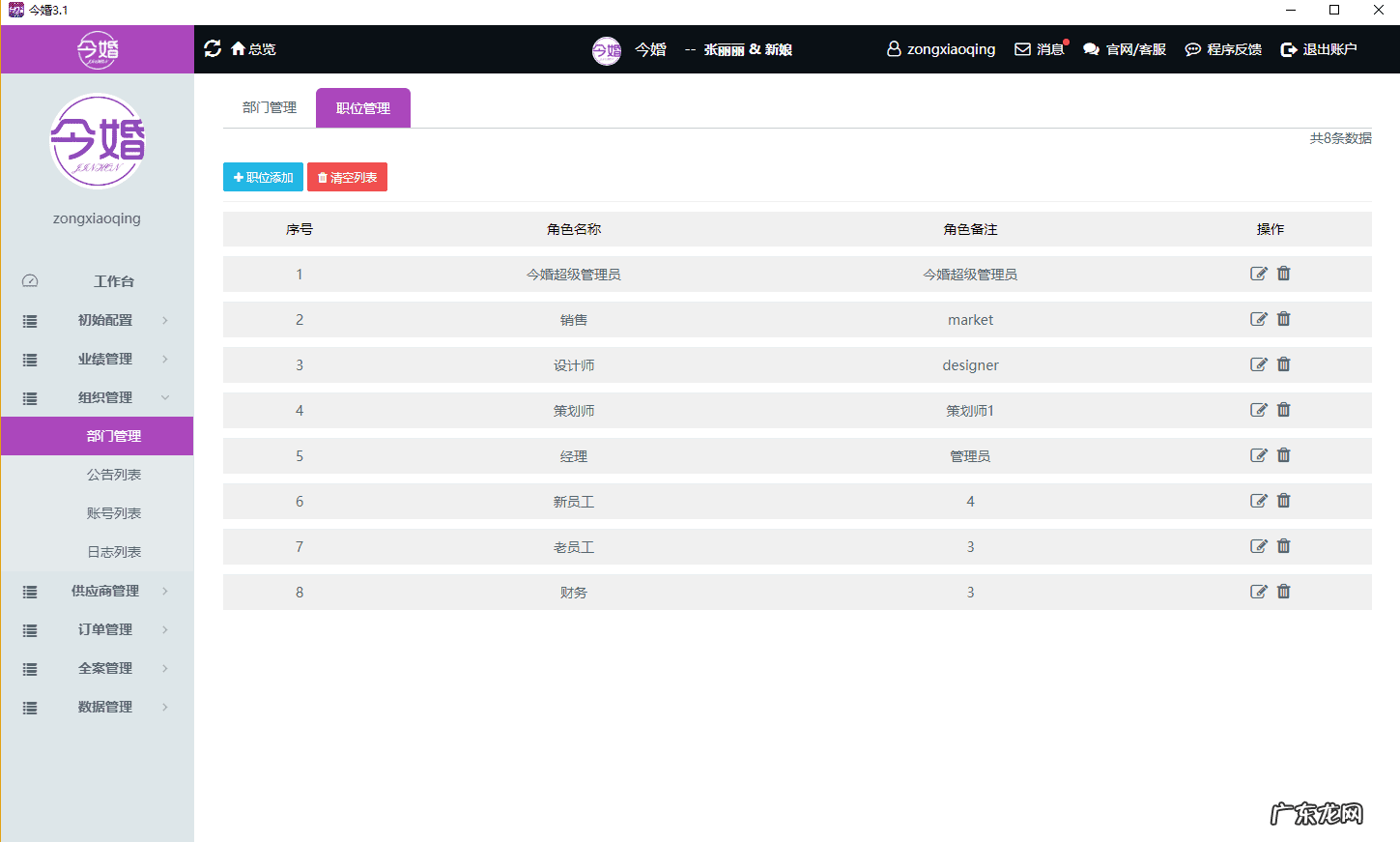The image size is (1400, 842).
Task: Open 官网/客服 chat support
Action: coord(1125,49)
